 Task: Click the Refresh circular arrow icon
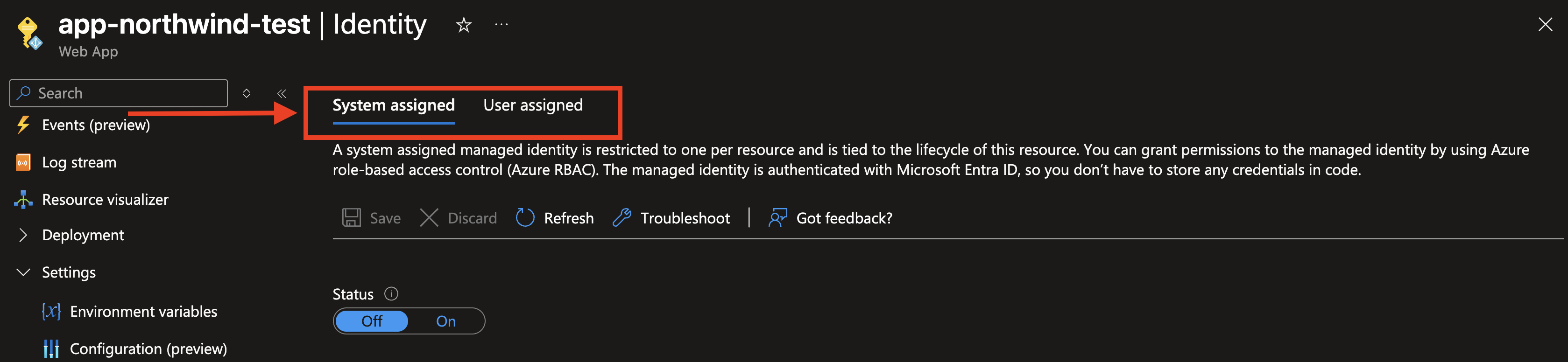pos(525,218)
